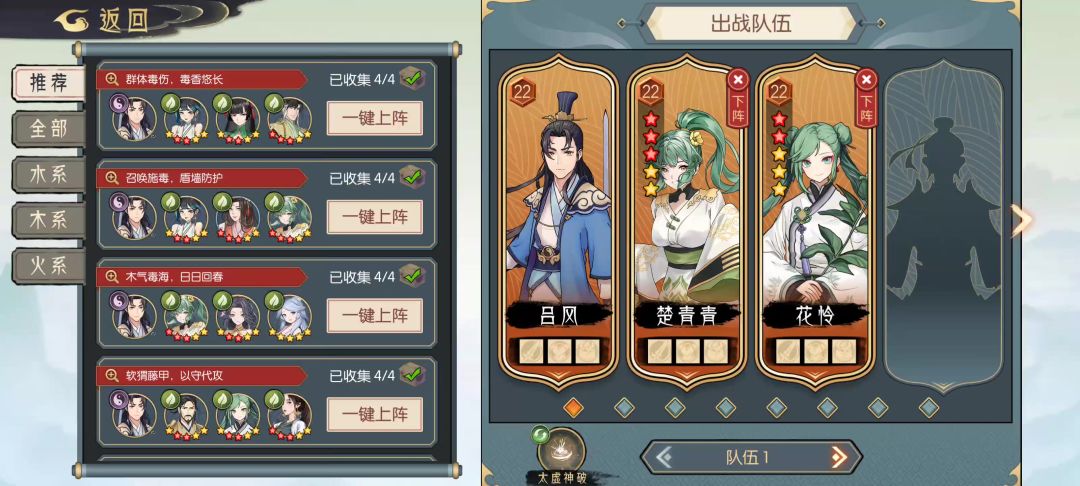Switch to the 全部 tab
Screen dimensions: 1080x486
[48, 129]
